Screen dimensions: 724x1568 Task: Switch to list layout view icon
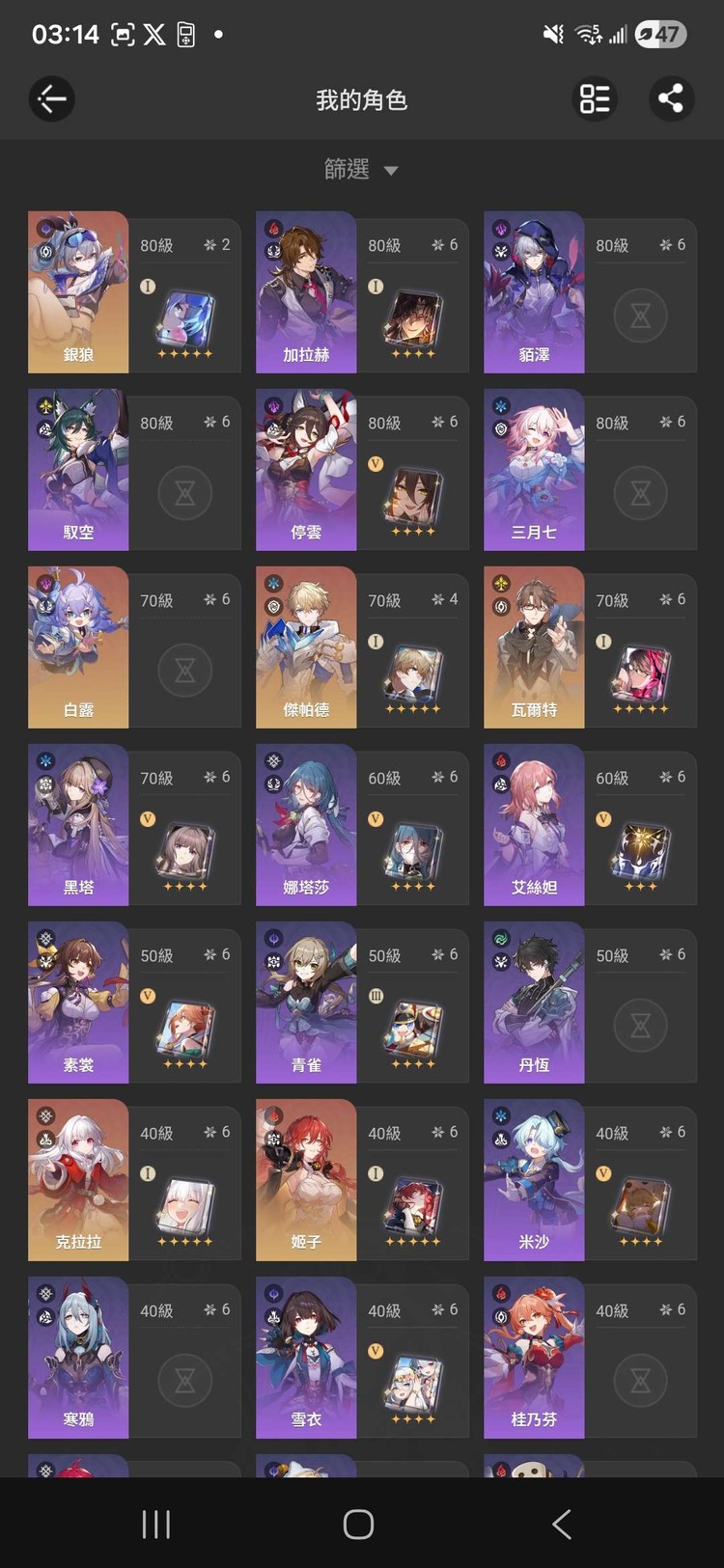tap(595, 98)
